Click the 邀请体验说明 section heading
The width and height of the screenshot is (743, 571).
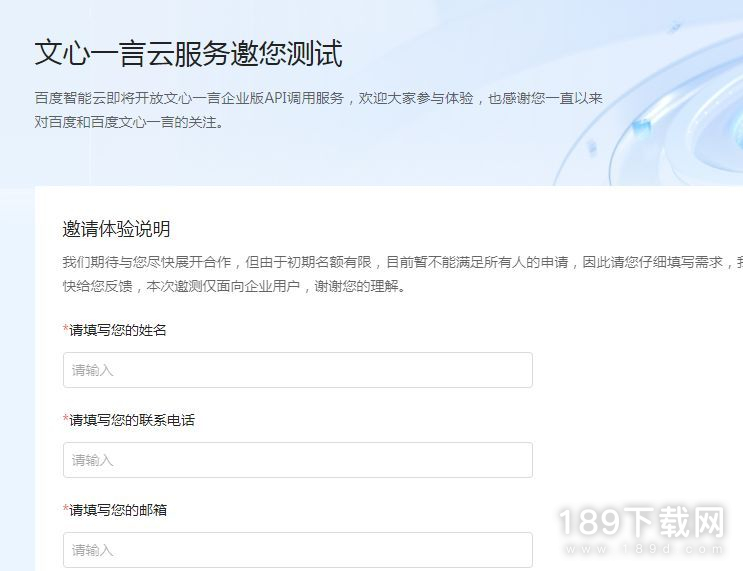tap(116, 229)
